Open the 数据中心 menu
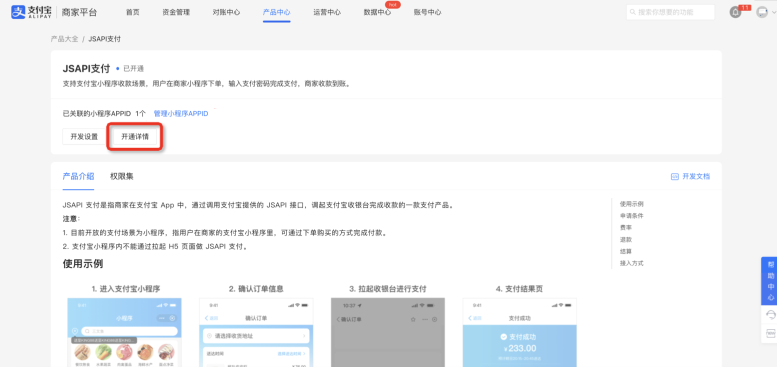 377,12
